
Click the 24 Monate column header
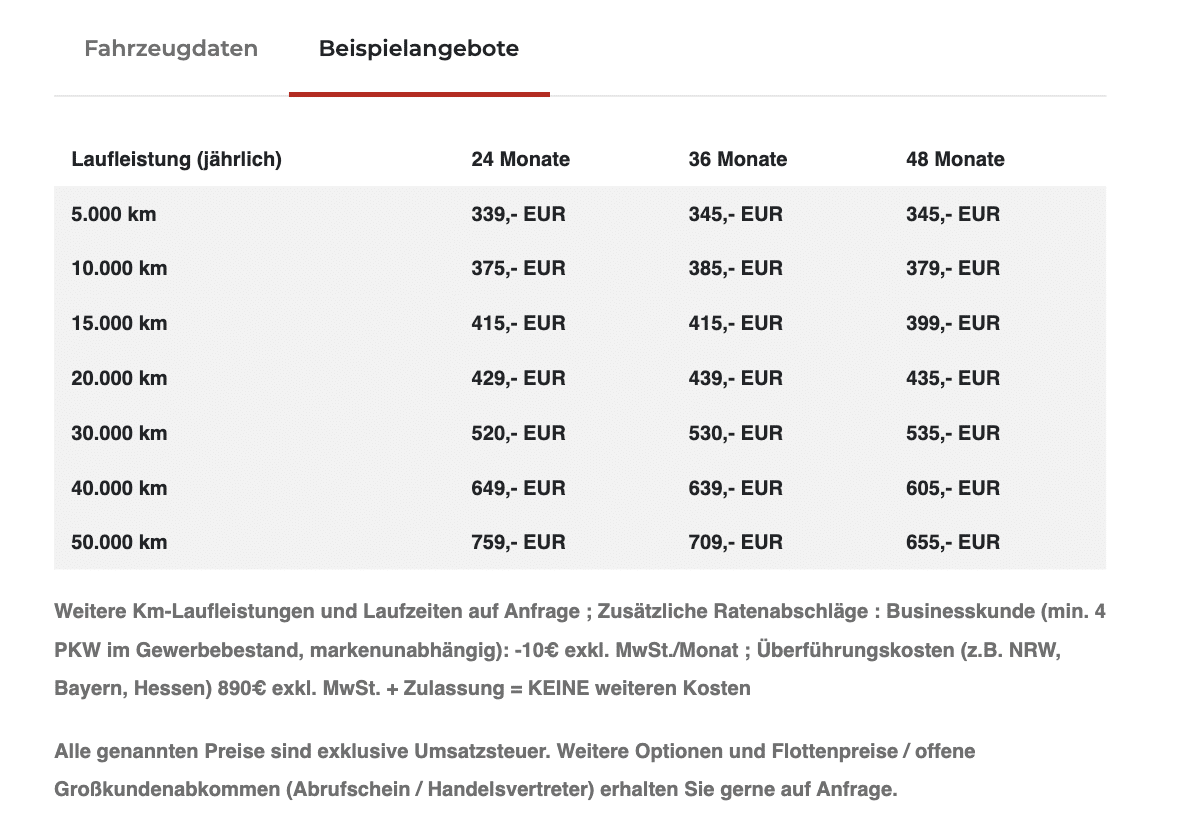[x=520, y=159]
